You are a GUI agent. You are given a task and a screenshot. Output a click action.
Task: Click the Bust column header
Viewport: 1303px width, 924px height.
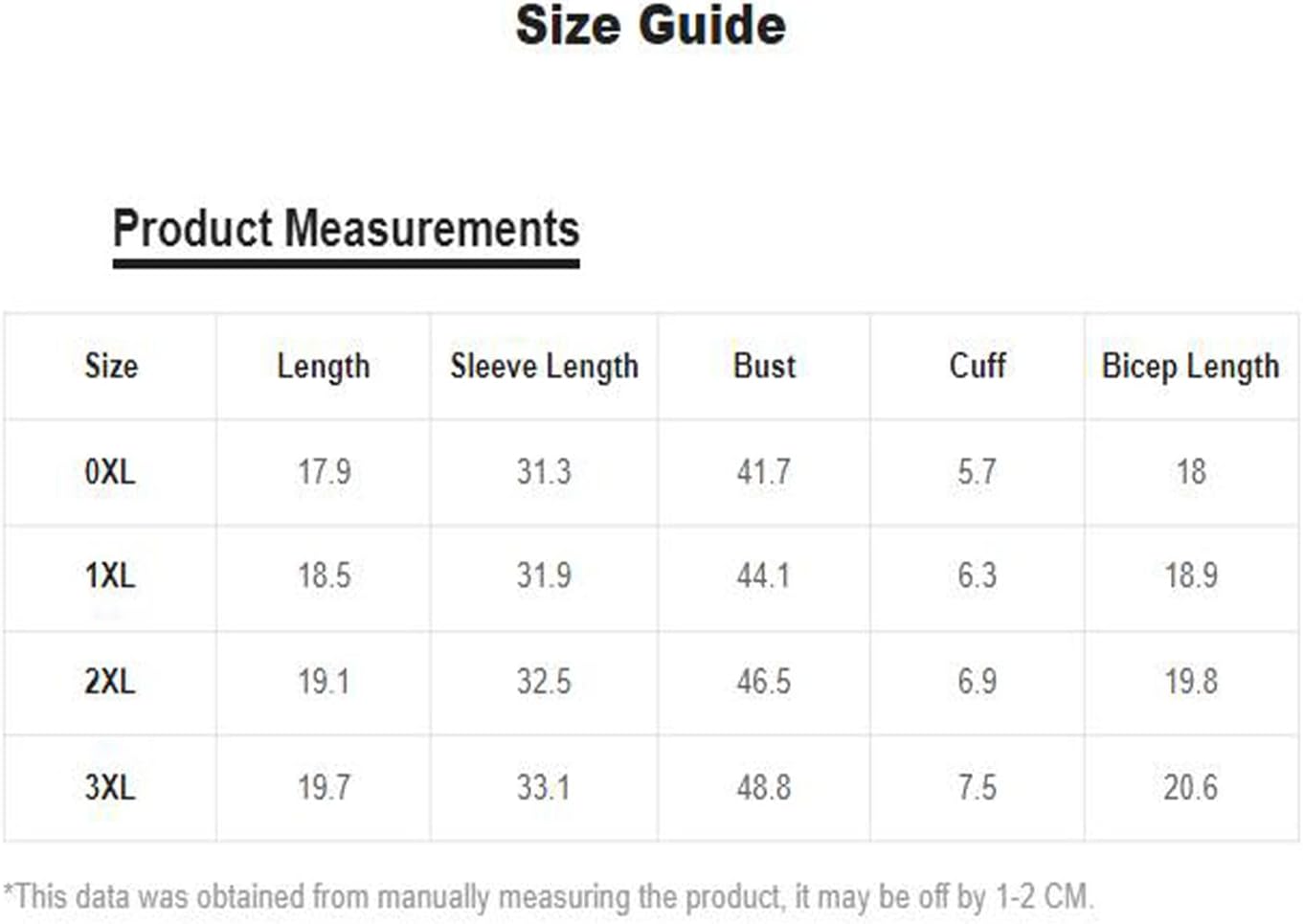tap(764, 366)
